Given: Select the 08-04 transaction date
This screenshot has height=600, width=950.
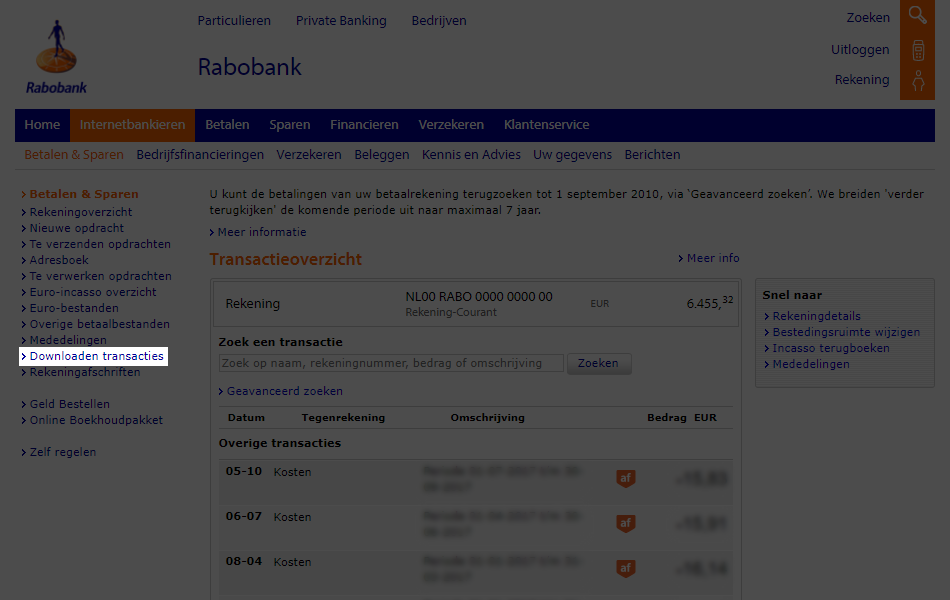Looking at the screenshot, I should [x=244, y=561].
